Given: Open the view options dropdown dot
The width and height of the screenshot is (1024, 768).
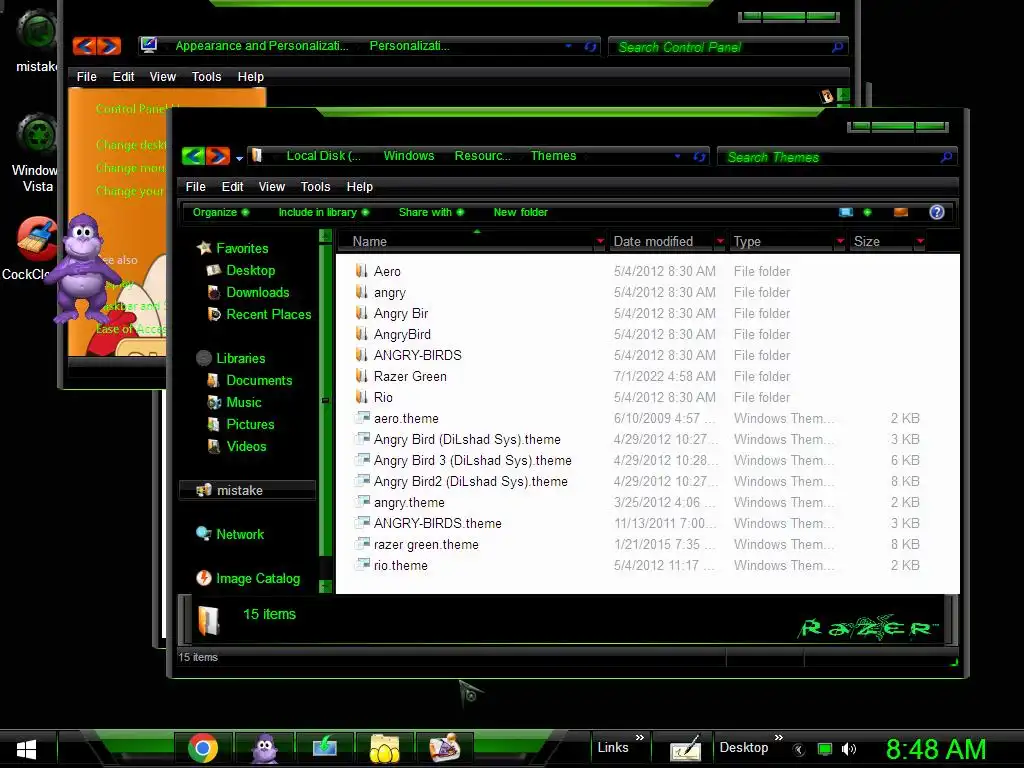Looking at the screenshot, I should point(867,212).
